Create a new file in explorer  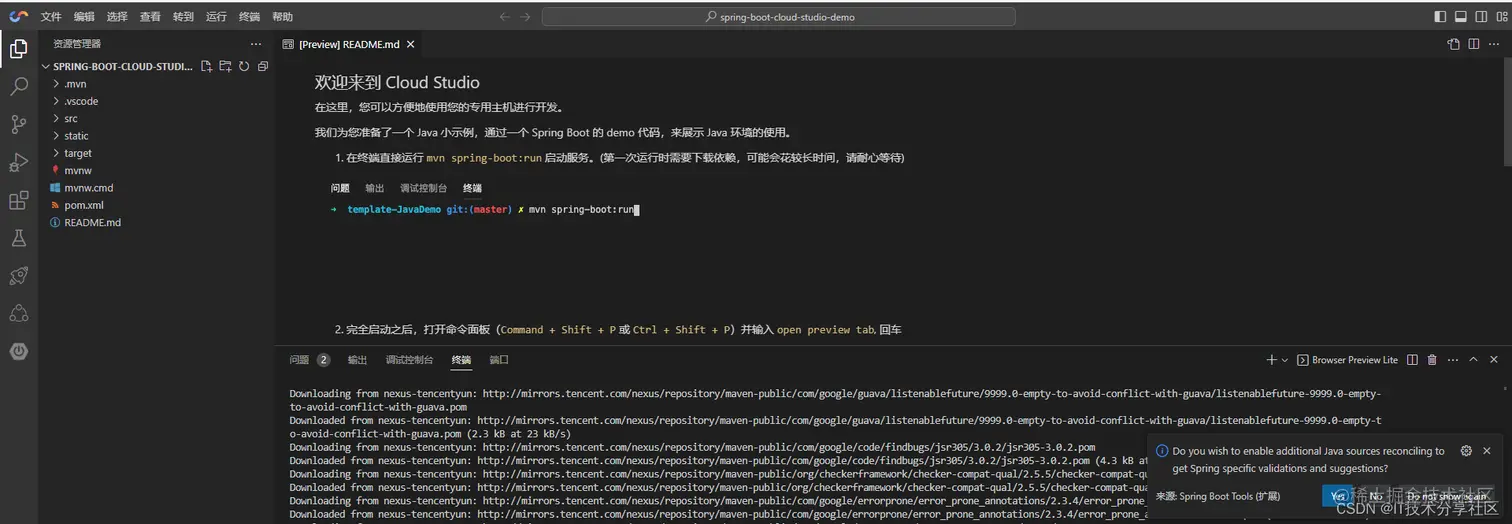(x=206, y=66)
